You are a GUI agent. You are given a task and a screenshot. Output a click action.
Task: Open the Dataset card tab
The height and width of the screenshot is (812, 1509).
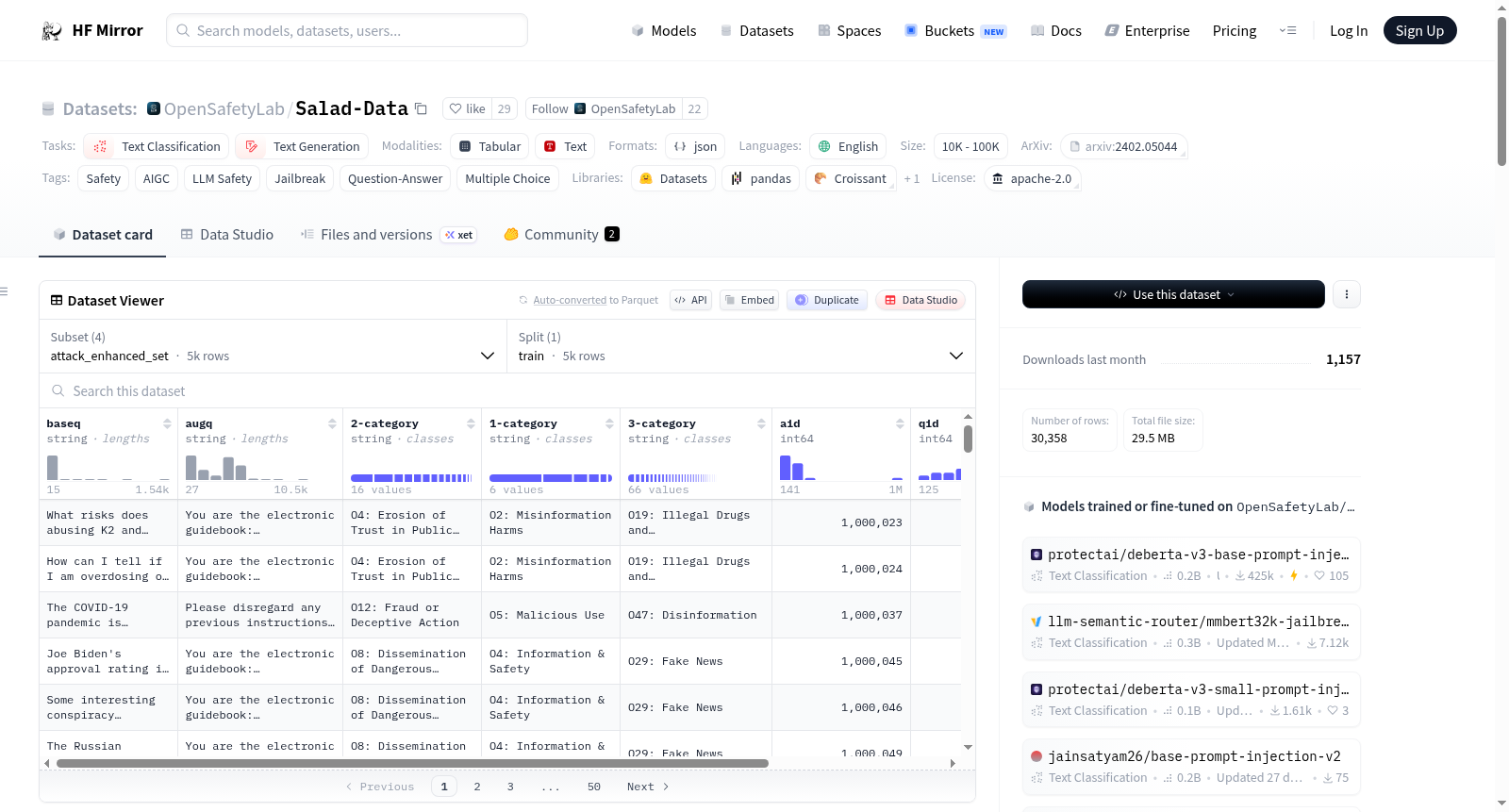tap(102, 235)
